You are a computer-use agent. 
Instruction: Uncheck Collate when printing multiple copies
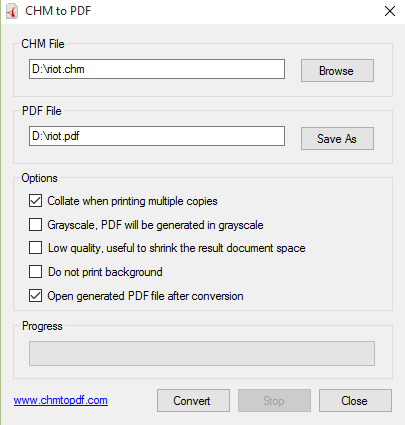pos(35,201)
